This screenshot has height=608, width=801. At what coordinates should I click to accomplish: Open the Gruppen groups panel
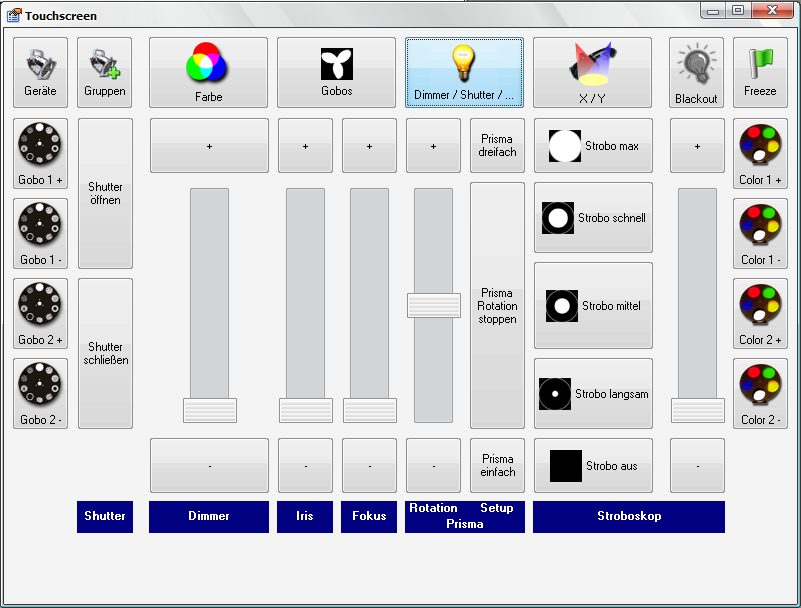coord(104,72)
